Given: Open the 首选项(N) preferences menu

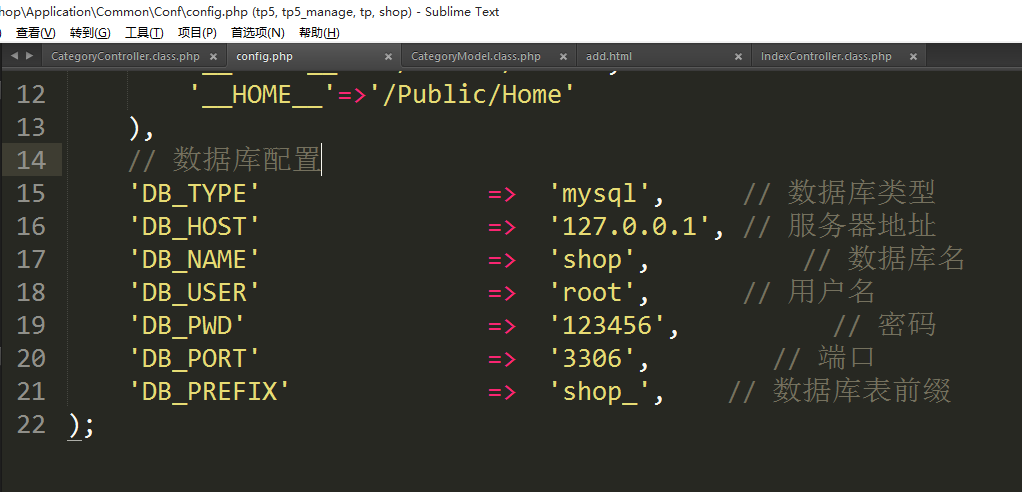Looking at the screenshot, I should 257,33.
